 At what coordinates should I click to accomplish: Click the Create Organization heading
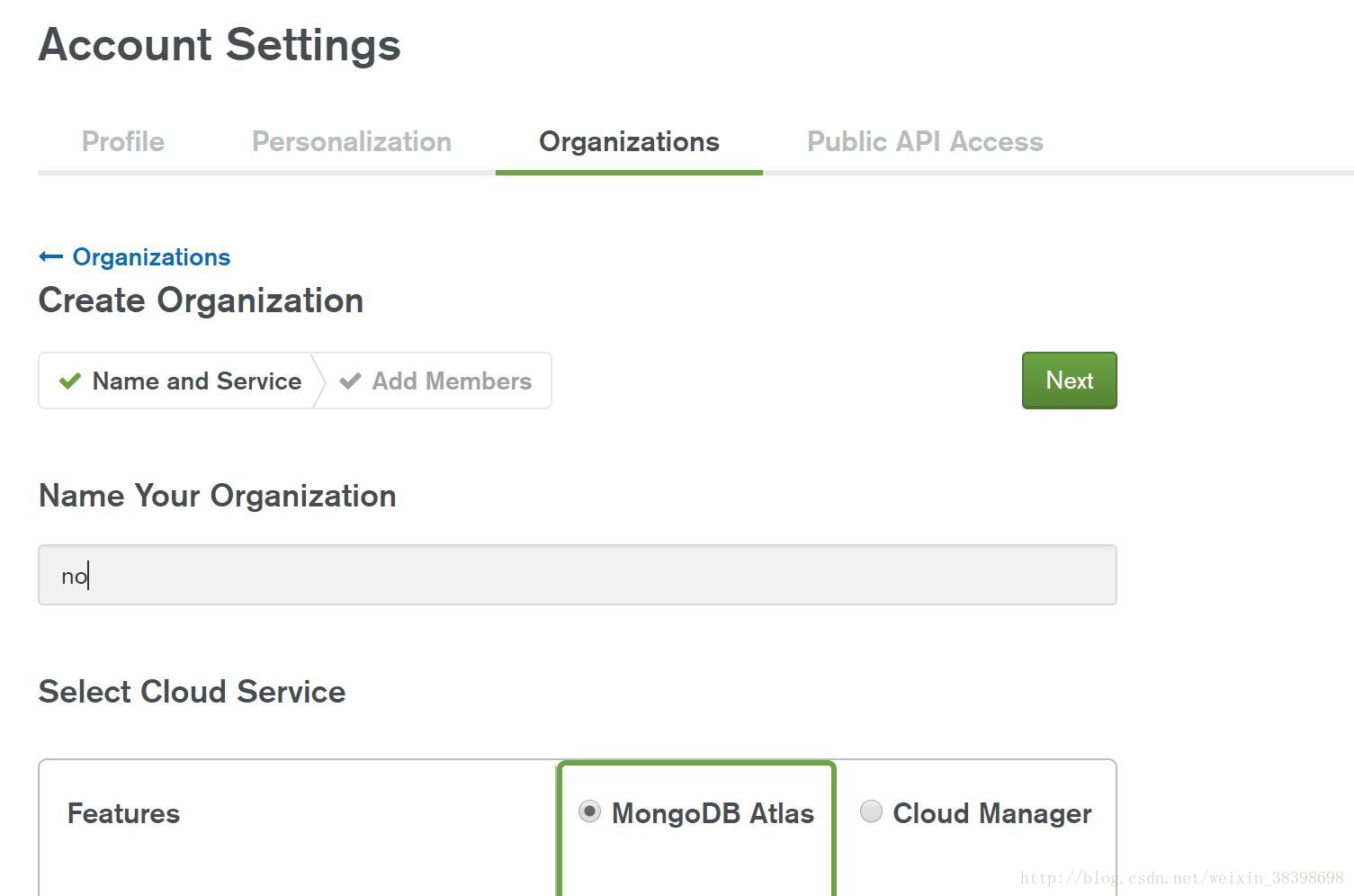201,300
